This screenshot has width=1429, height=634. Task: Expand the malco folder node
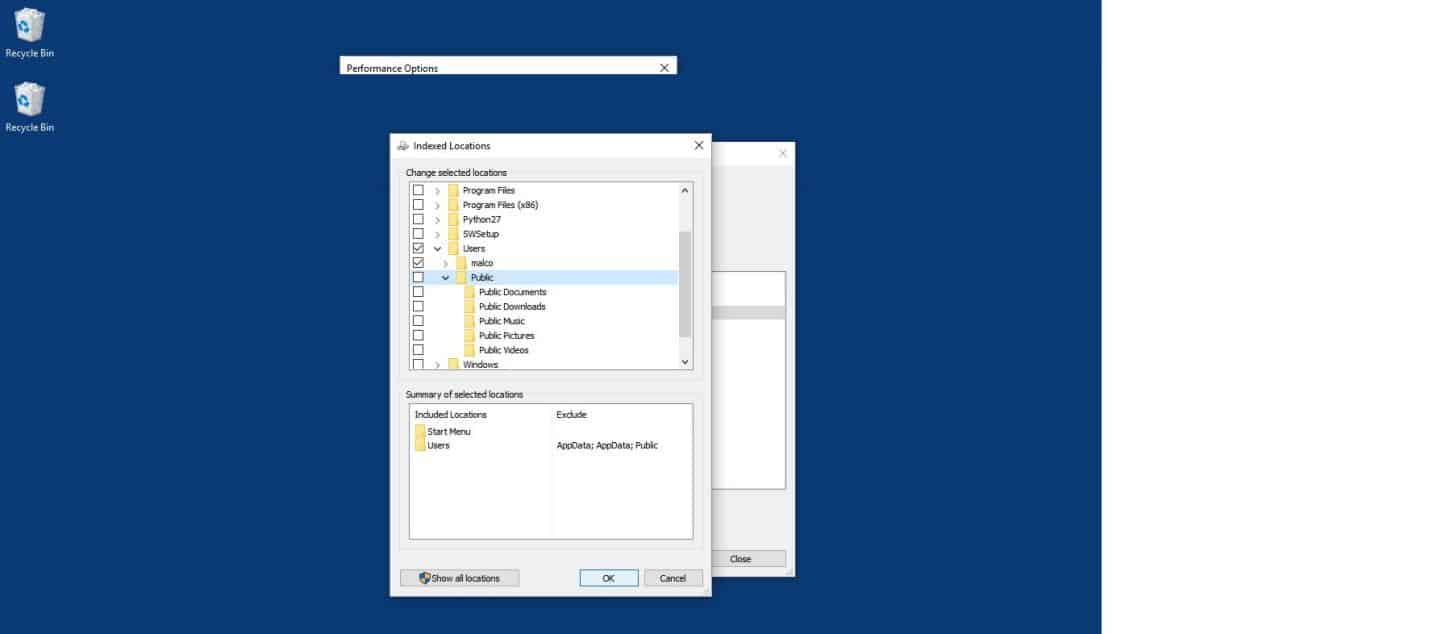click(x=445, y=263)
